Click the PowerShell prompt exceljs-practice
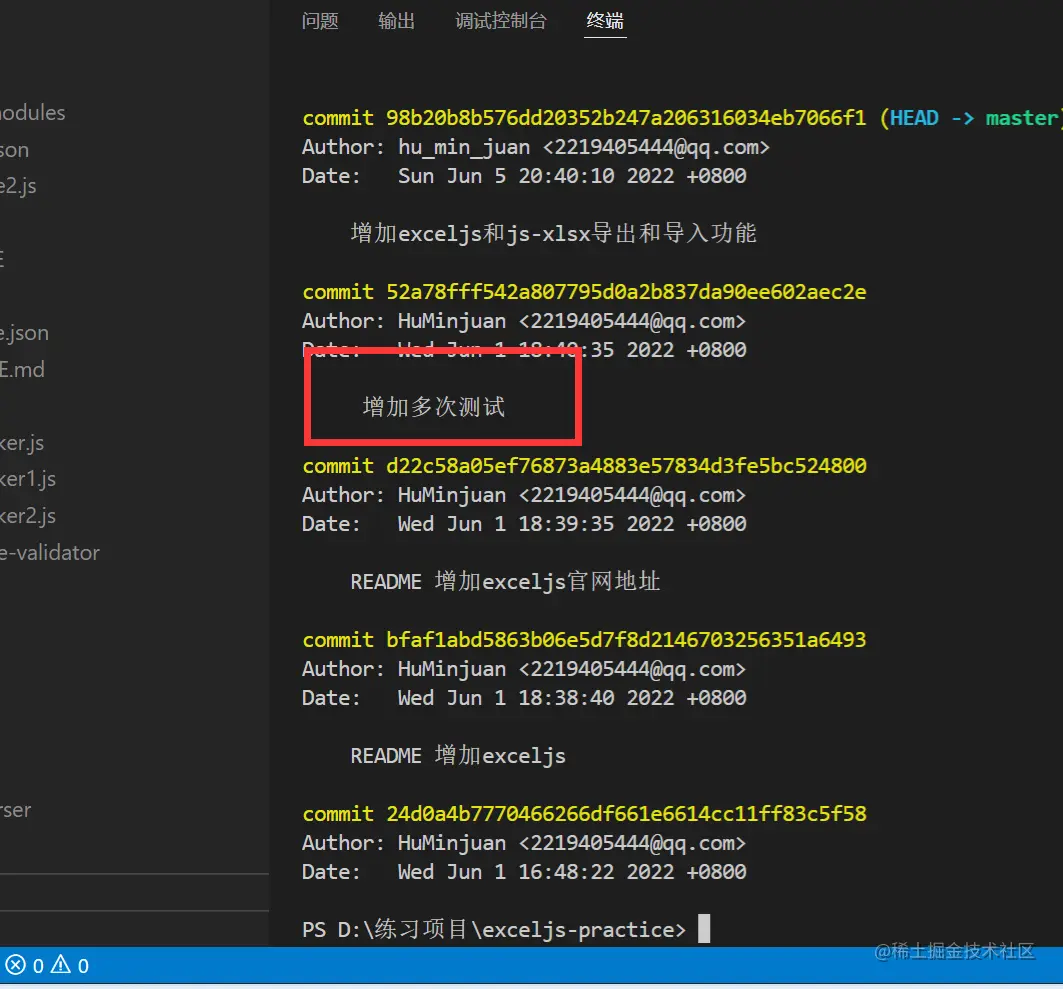Image resolution: width=1063 pixels, height=989 pixels. pos(494,929)
